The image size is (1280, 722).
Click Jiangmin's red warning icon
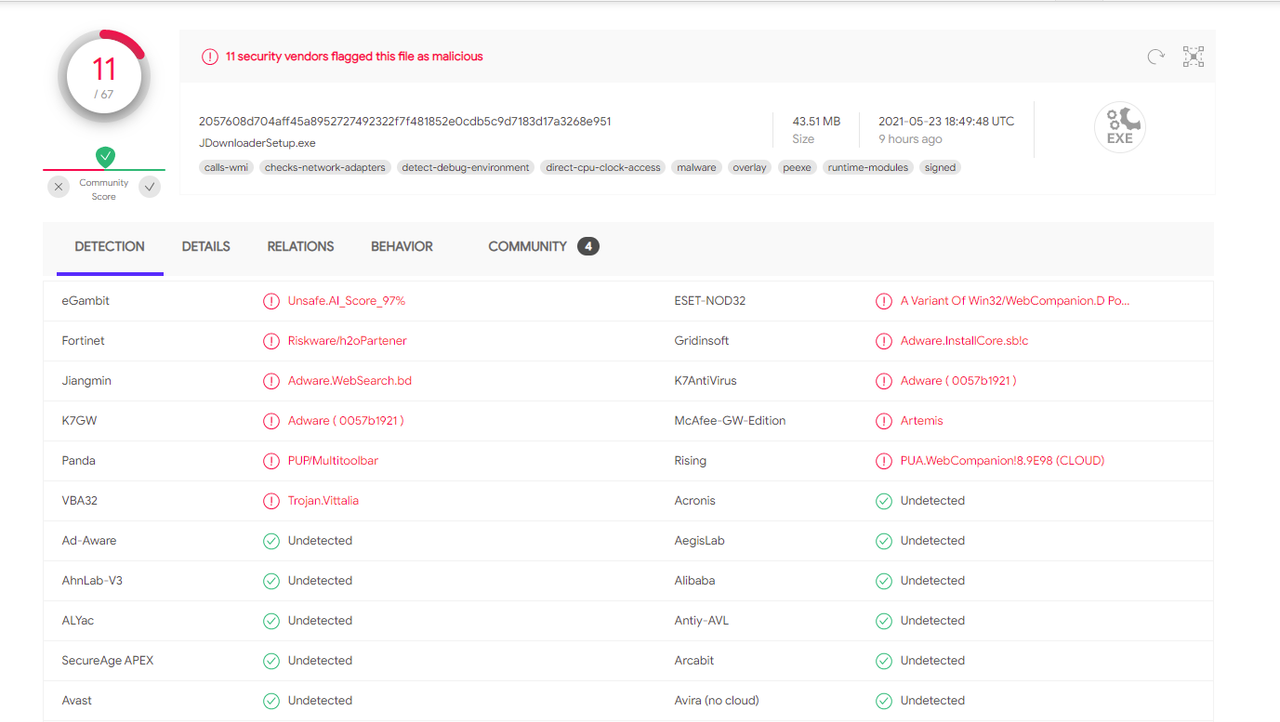coord(271,381)
